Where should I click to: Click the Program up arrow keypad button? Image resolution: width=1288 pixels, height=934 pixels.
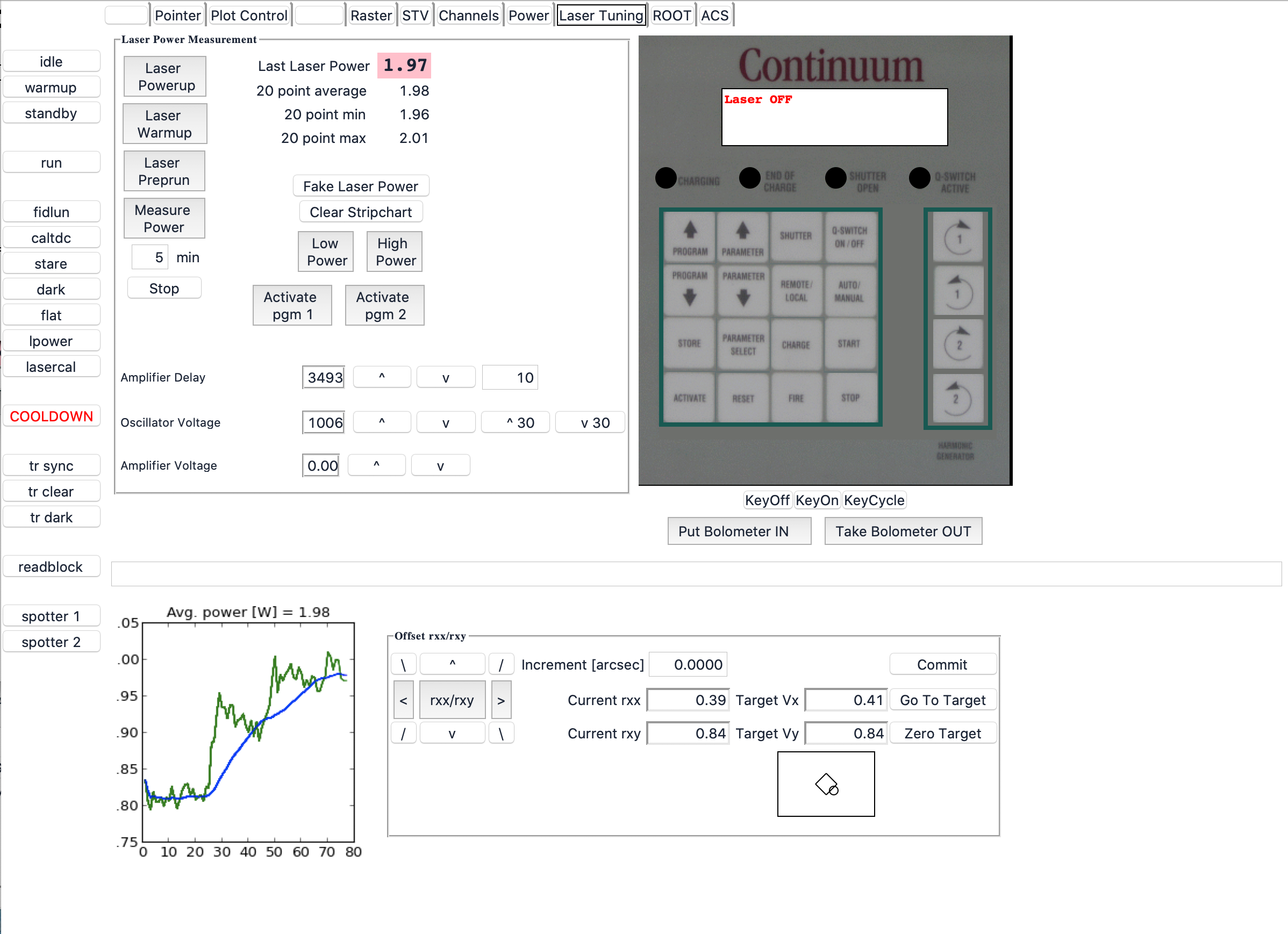(x=690, y=239)
